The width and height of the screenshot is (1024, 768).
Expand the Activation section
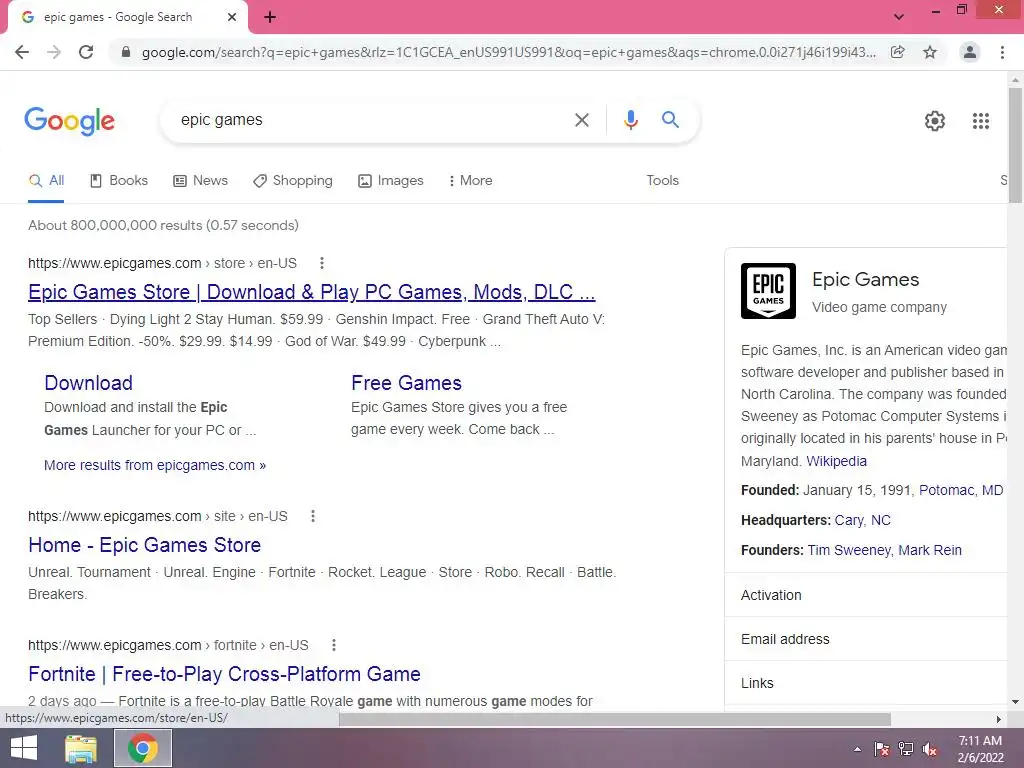point(865,595)
